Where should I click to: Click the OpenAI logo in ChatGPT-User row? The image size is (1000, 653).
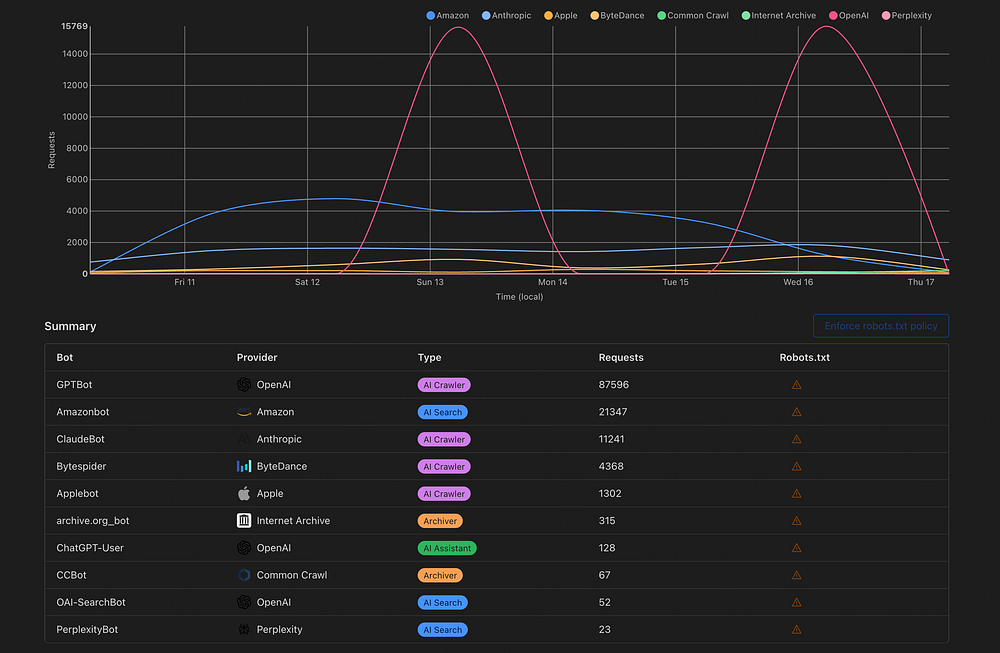tap(244, 548)
